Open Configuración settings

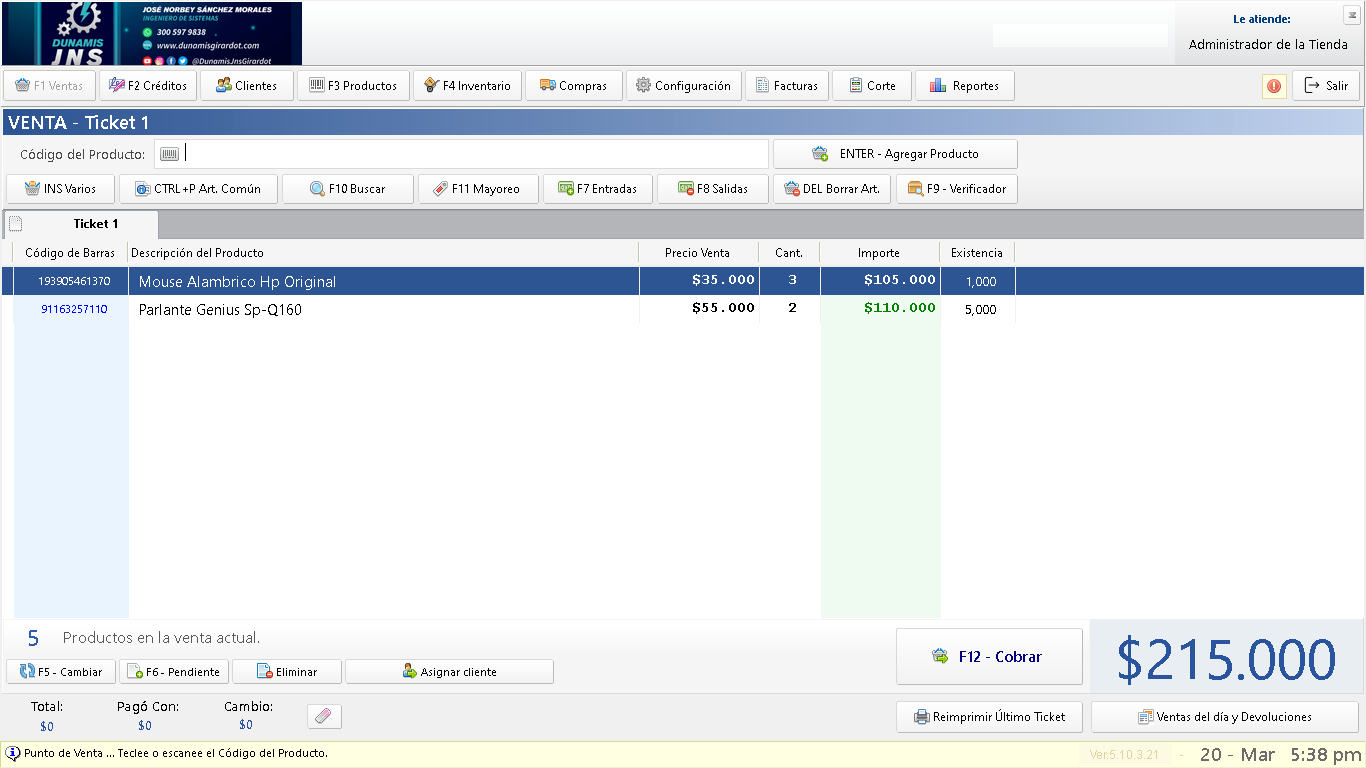coord(684,86)
